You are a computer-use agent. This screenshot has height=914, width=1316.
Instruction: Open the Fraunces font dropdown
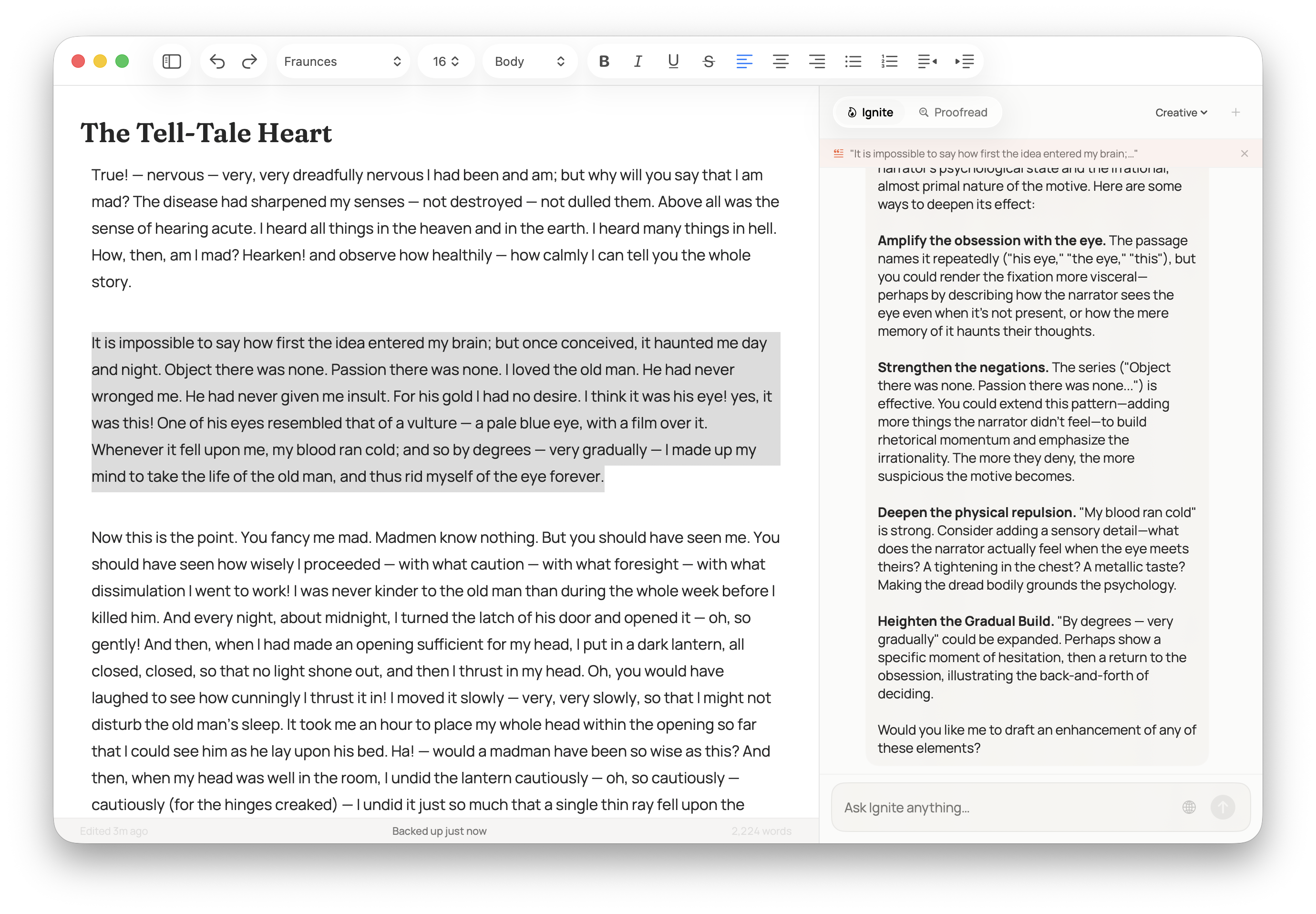pos(343,61)
